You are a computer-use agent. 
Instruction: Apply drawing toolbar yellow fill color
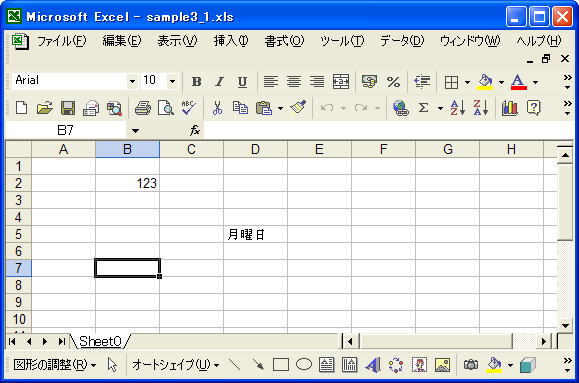[494, 365]
